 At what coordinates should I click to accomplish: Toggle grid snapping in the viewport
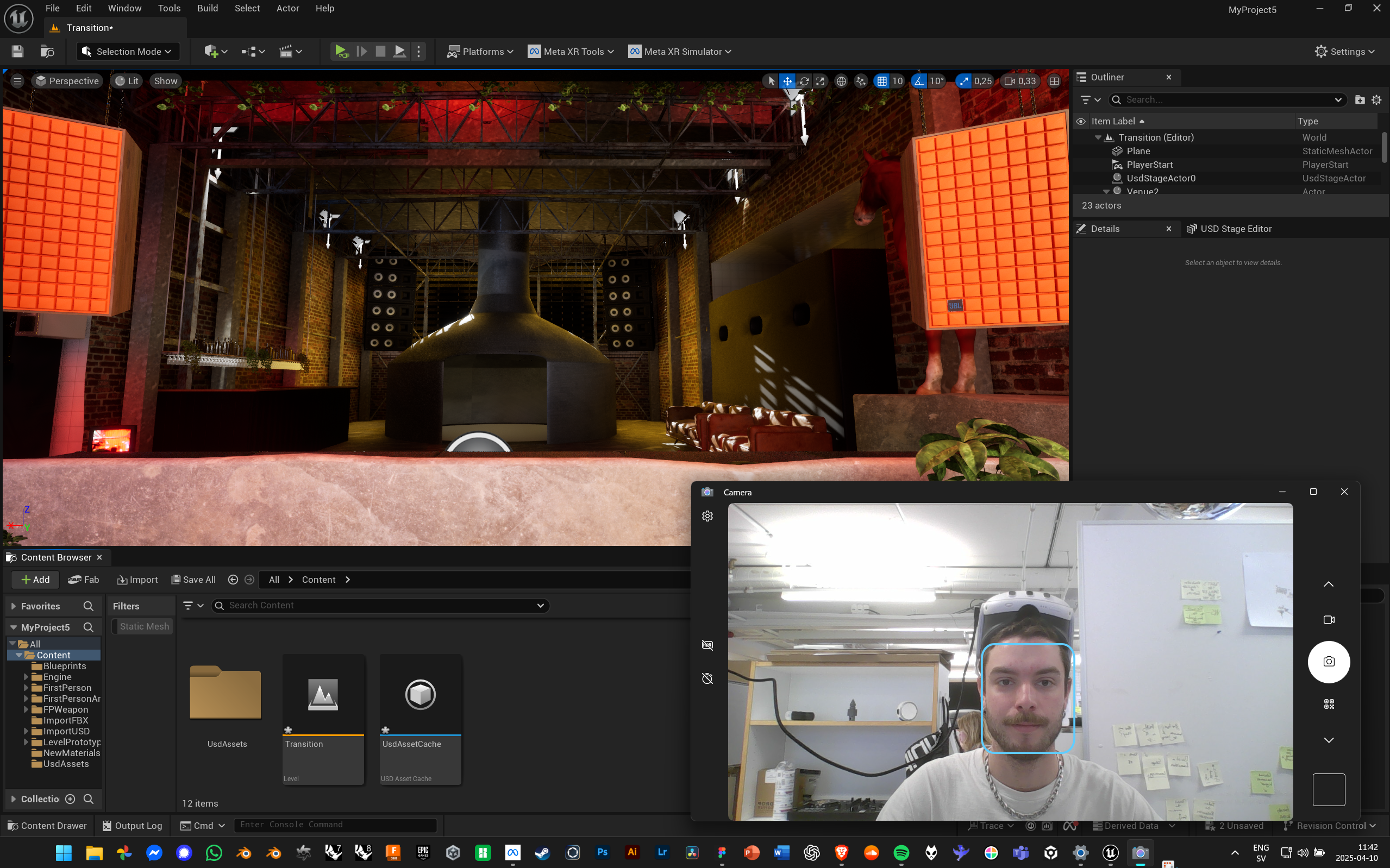(x=882, y=81)
